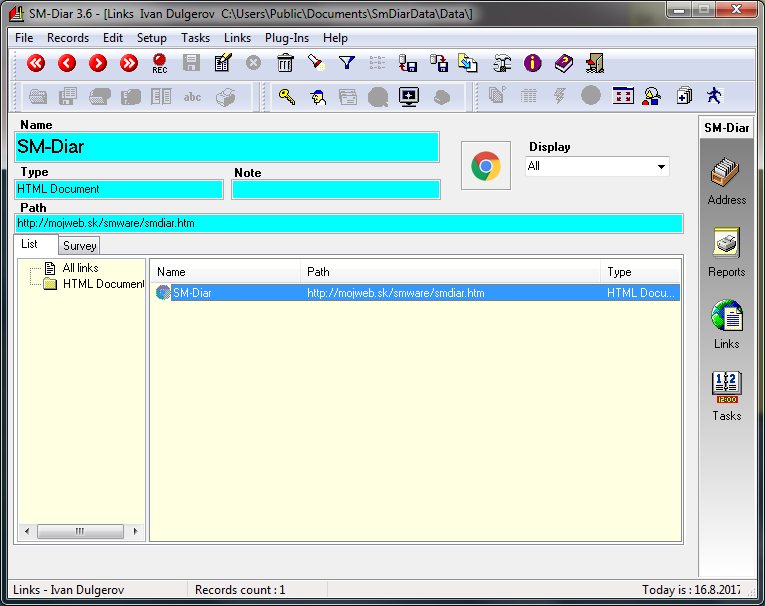Click the Name field containing SM-Diar
Screen dimensions: 765x606
pos(227,147)
